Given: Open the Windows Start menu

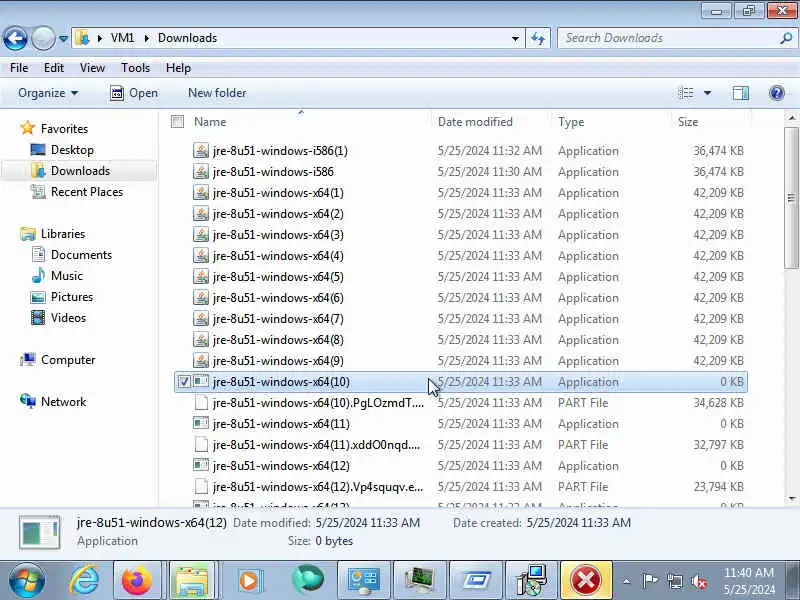Looking at the screenshot, I should 27,580.
